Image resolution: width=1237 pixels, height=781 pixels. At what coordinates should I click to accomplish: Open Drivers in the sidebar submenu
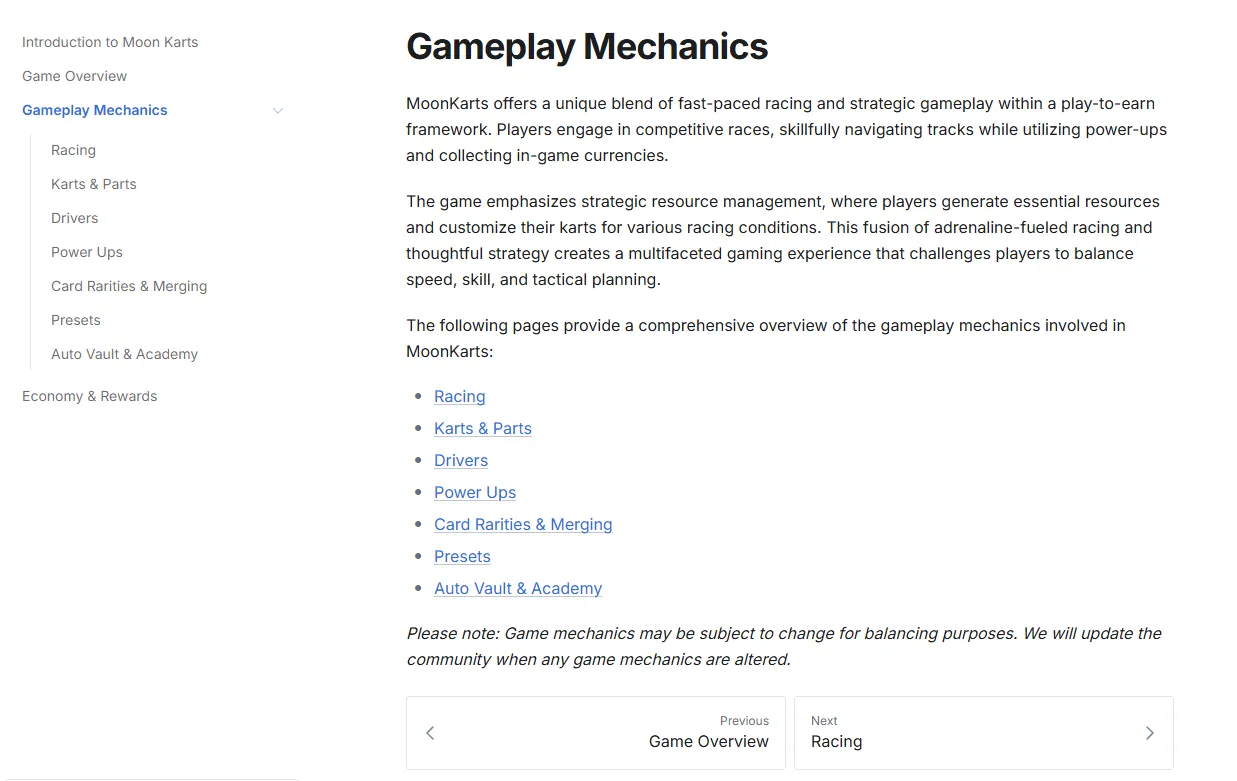coord(75,218)
